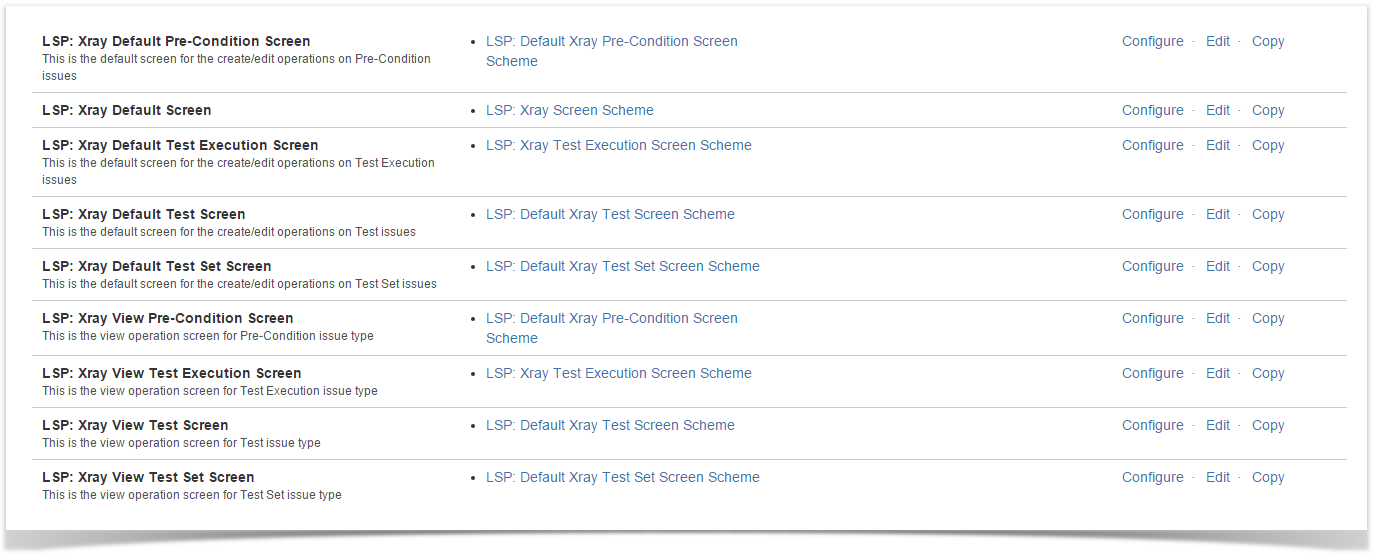Edit the Xray View Test Screen
Image resolution: width=1381 pixels, height=559 pixels.
[1218, 425]
